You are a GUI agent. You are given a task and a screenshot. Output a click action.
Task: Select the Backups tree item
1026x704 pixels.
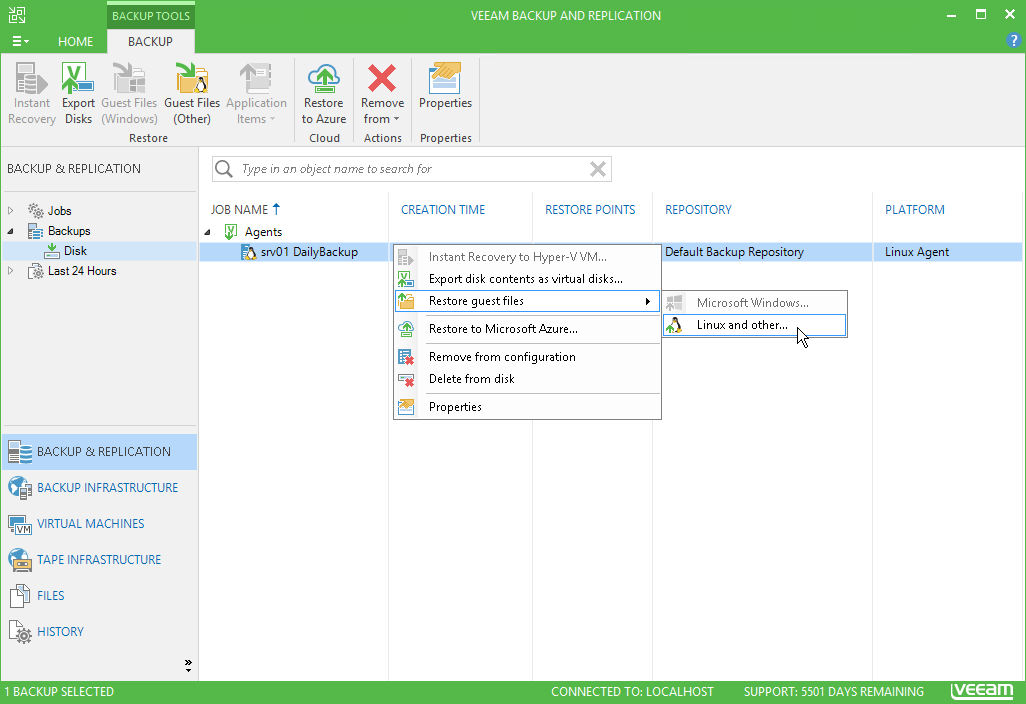pyautogui.click(x=69, y=231)
